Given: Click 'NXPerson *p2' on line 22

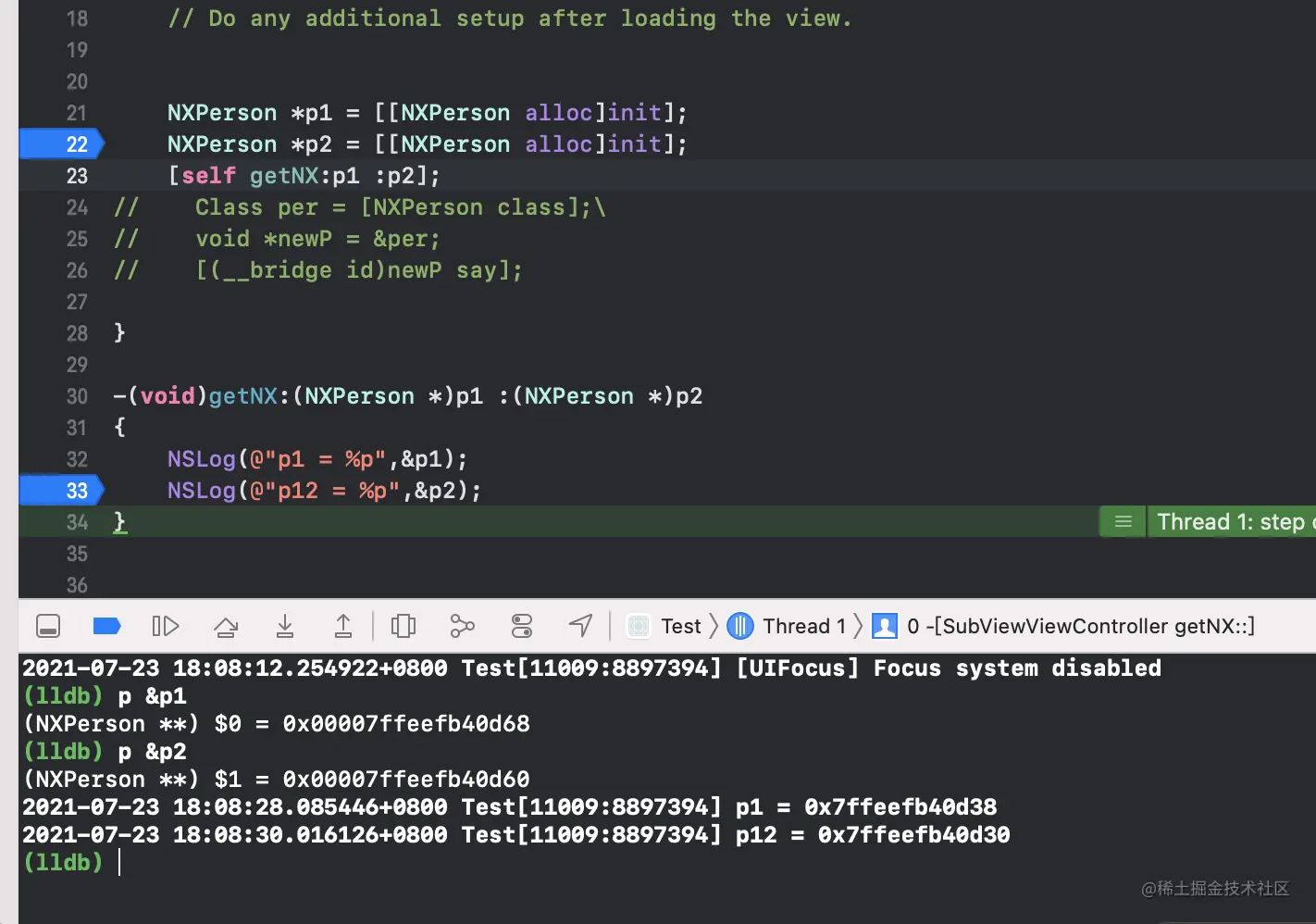Looking at the screenshot, I should pyautogui.click(x=249, y=144).
